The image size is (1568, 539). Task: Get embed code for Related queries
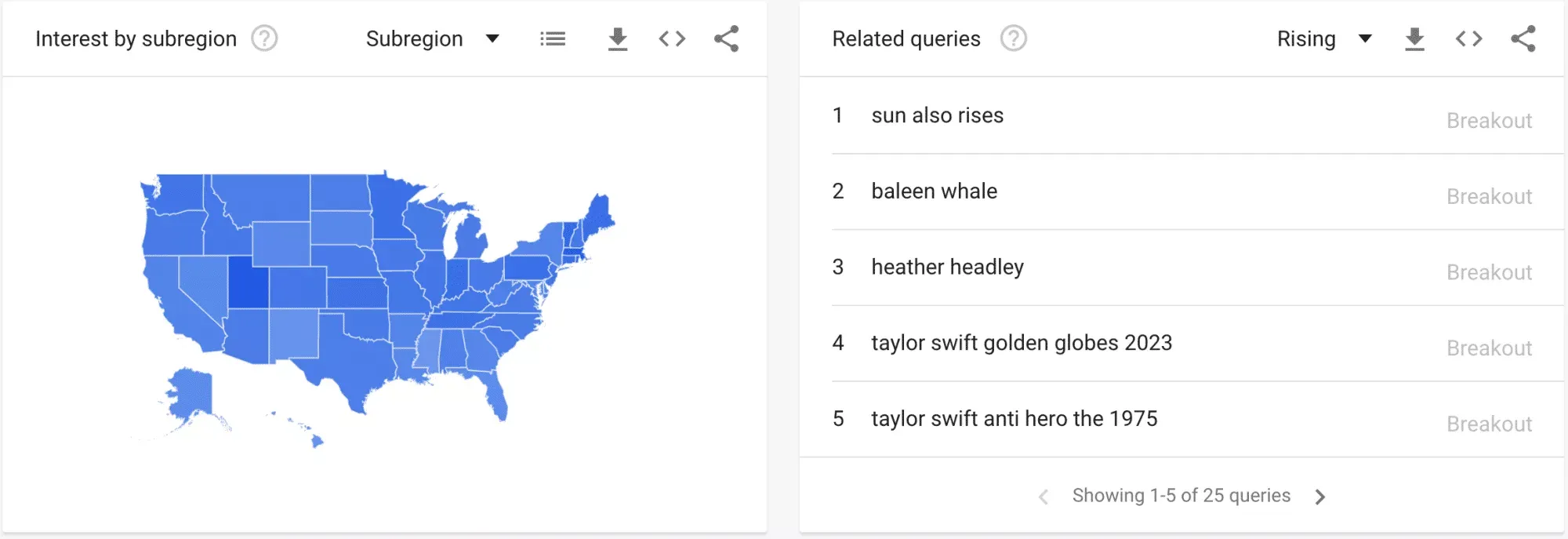1468,38
